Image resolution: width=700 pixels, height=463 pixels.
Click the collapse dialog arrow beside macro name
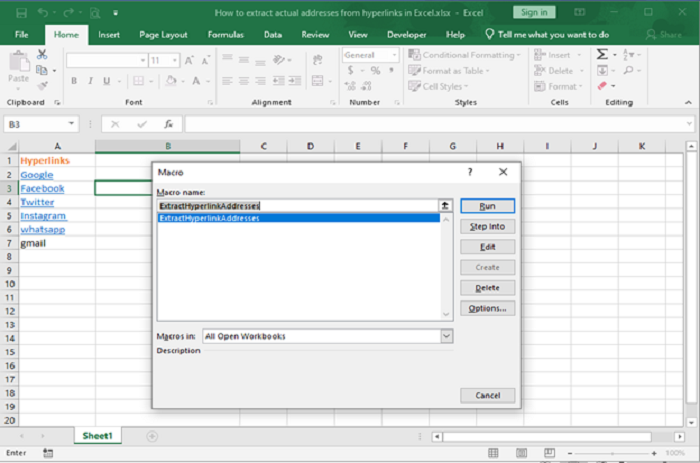[445, 206]
